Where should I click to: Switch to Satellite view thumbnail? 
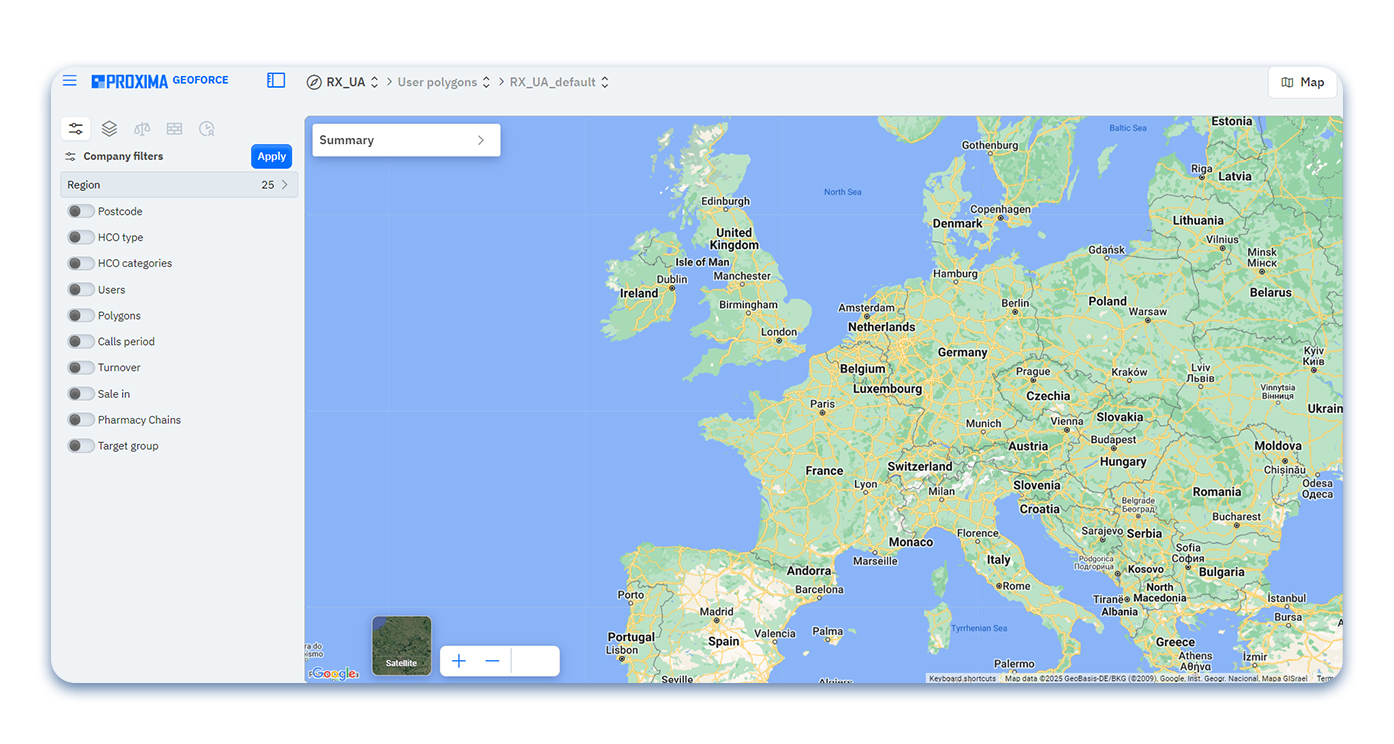tap(402, 645)
